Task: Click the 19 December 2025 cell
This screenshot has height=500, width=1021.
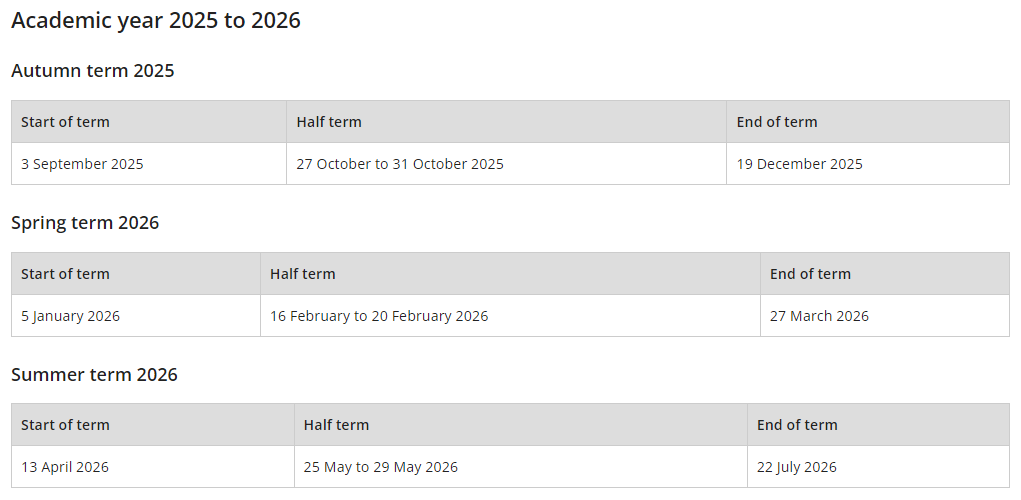Action: (x=868, y=164)
